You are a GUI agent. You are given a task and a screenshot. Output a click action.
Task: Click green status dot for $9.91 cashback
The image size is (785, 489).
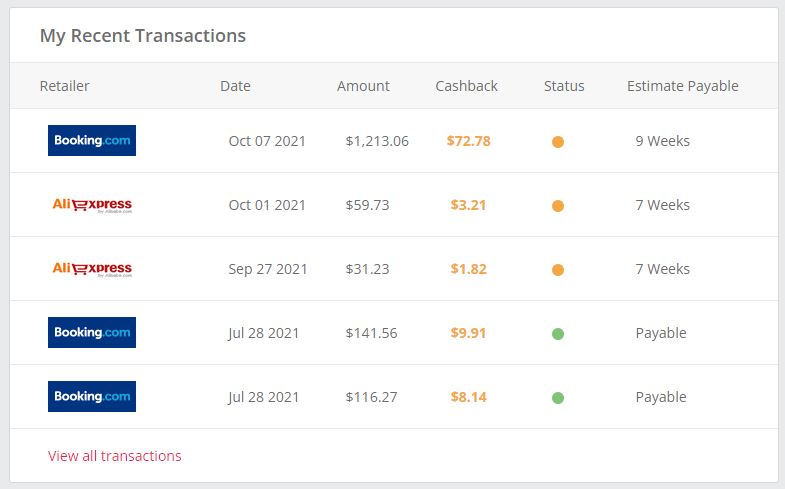[x=558, y=334]
